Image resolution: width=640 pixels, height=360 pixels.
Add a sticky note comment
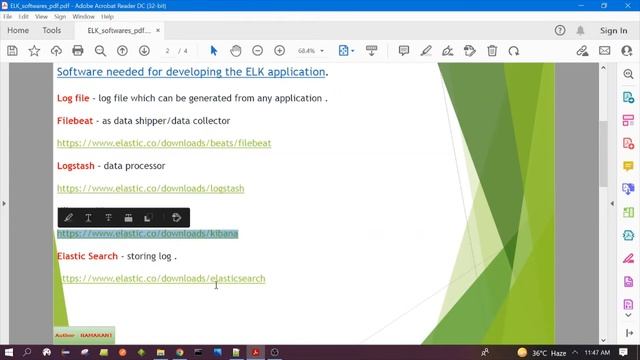(x=404, y=51)
